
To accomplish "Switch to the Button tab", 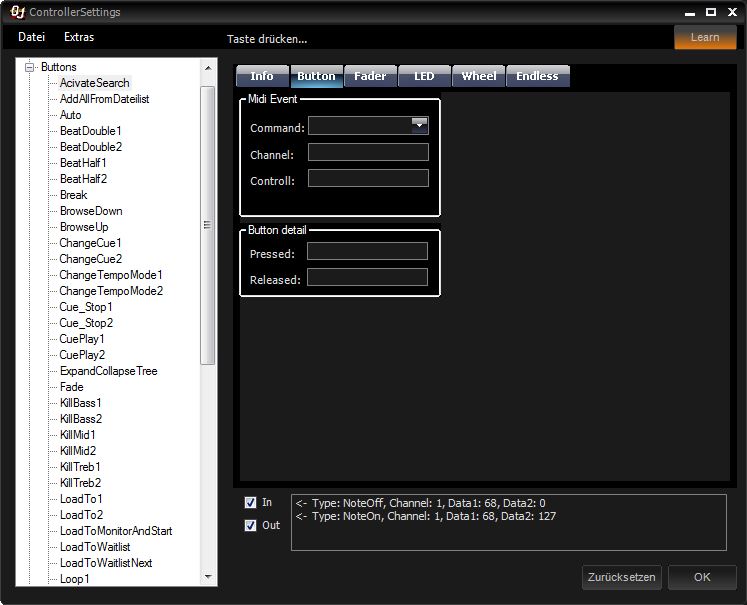I will (316, 76).
